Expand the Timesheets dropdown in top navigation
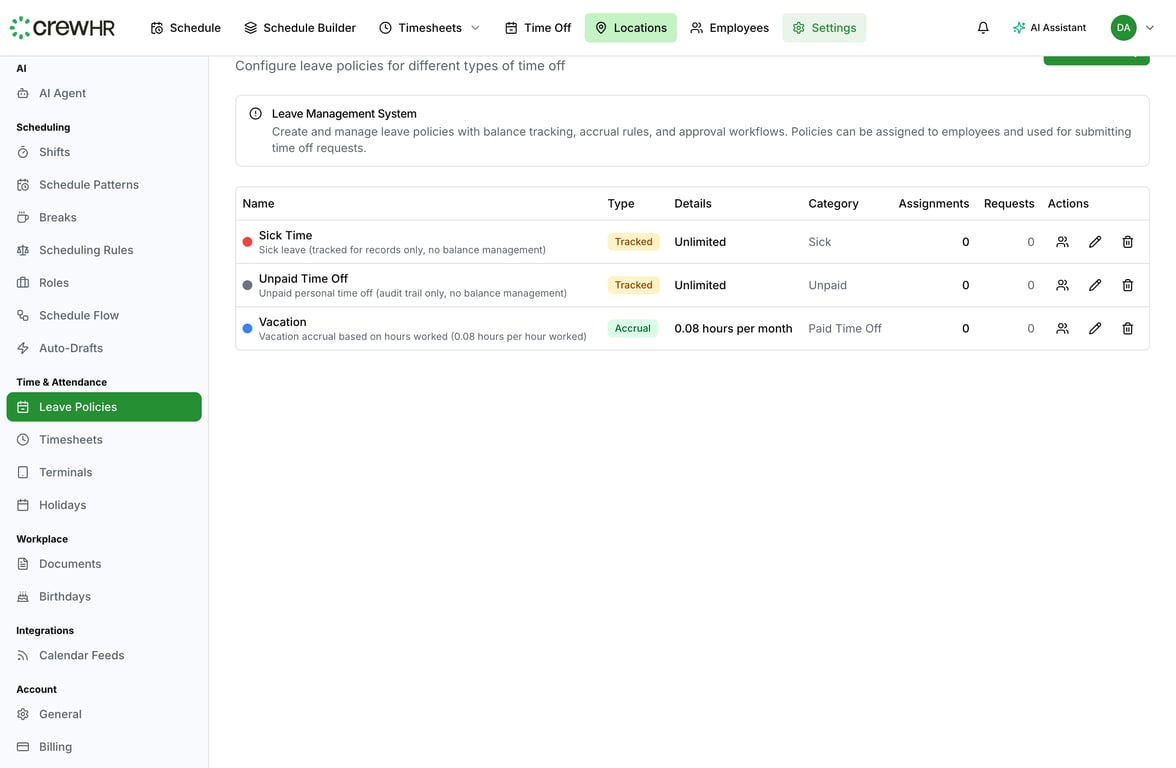The height and width of the screenshot is (768, 1176). click(430, 28)
